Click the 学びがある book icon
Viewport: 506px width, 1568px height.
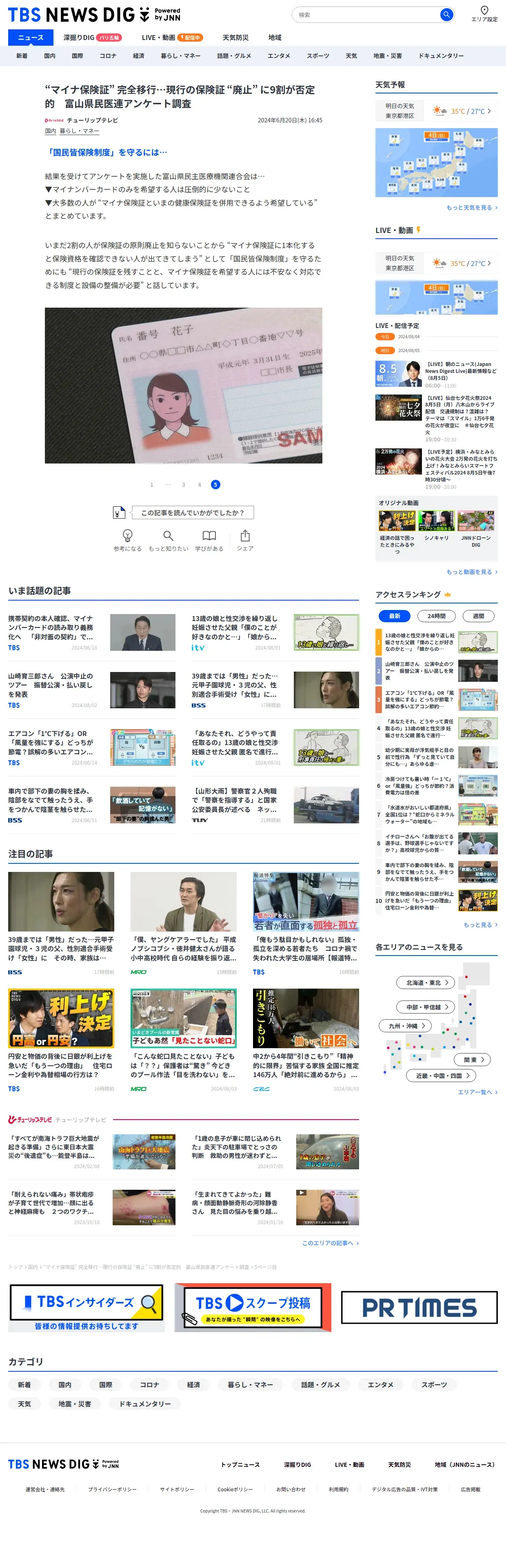point(209,536)
